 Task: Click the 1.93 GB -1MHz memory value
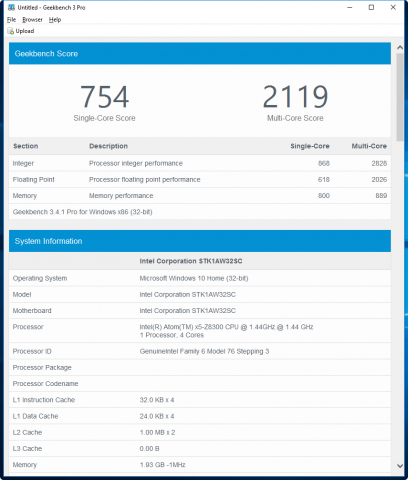pos(162,465)
